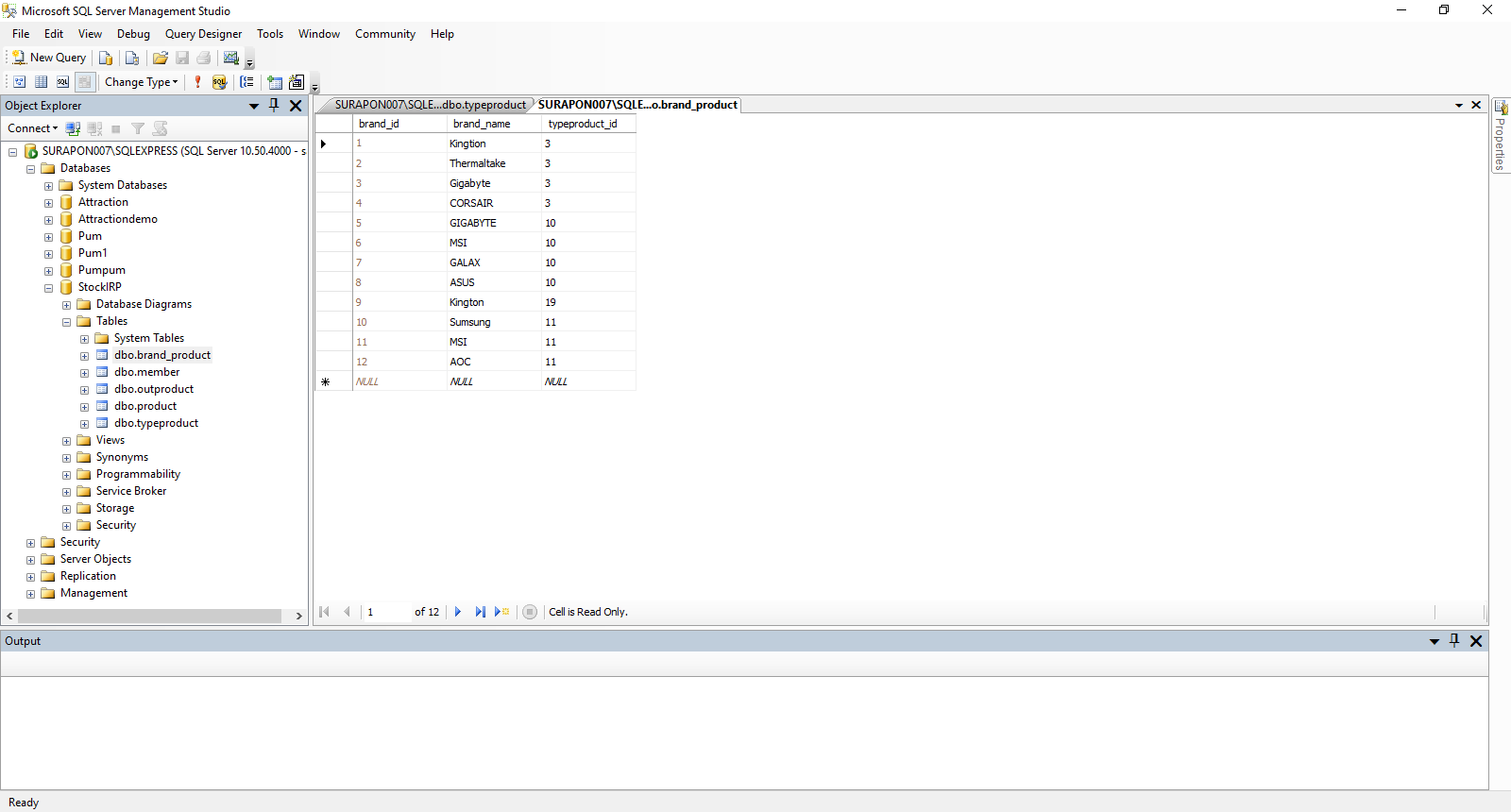Open the Database Engine Query icon

click(x=106, y=58)
